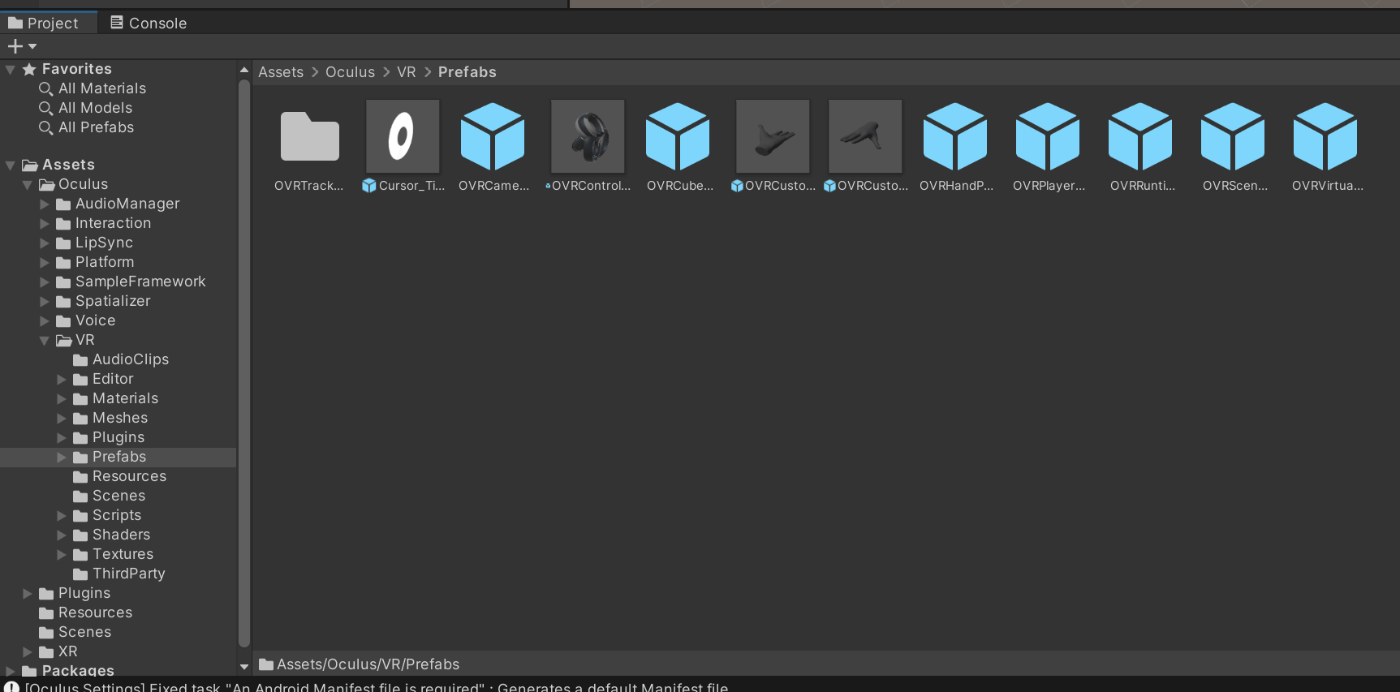Collapse the VR folder arrow in the tree
The width and height of the screenshot is (1400, 692).
click(44, 340)
